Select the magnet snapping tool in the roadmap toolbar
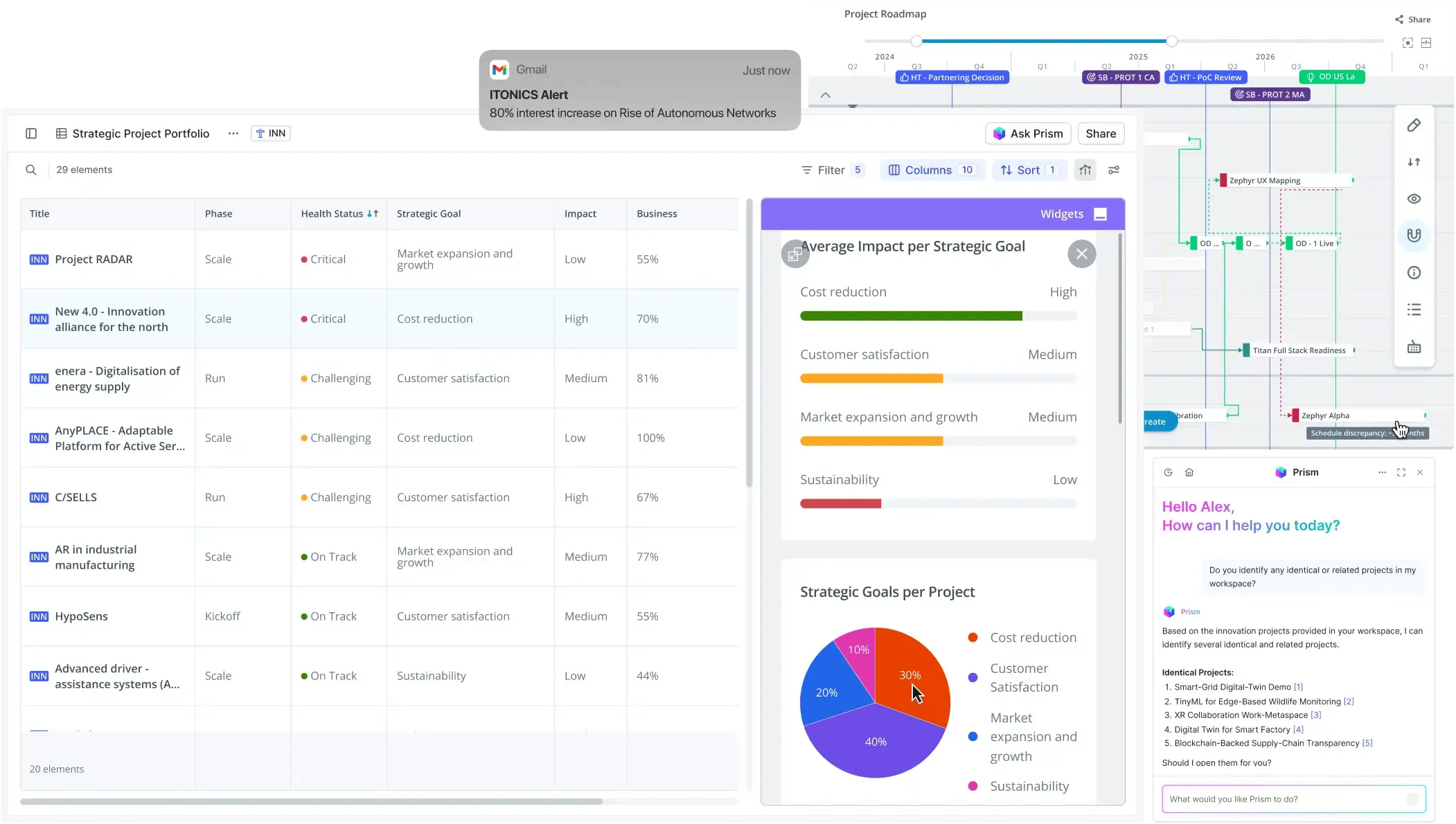The width and height of the screenshot is (1456, 824). [1414, 235]
